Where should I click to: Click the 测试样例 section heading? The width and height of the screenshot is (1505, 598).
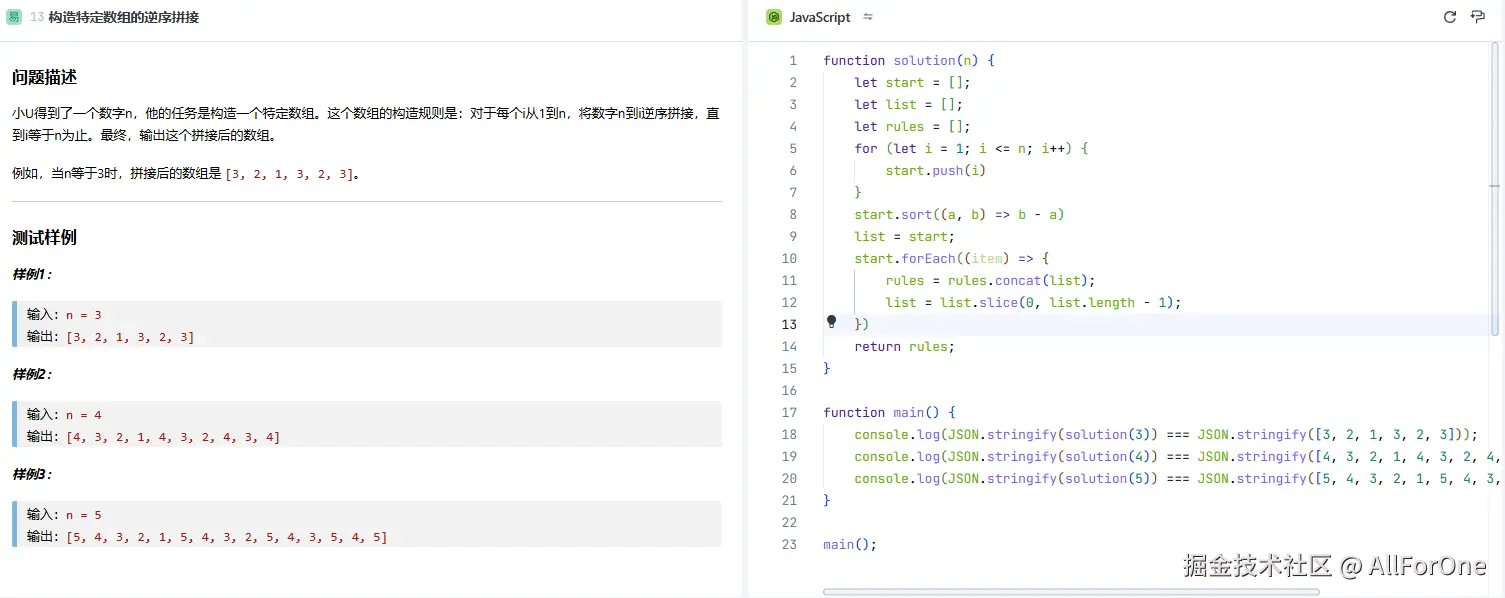tap(44, 237)
